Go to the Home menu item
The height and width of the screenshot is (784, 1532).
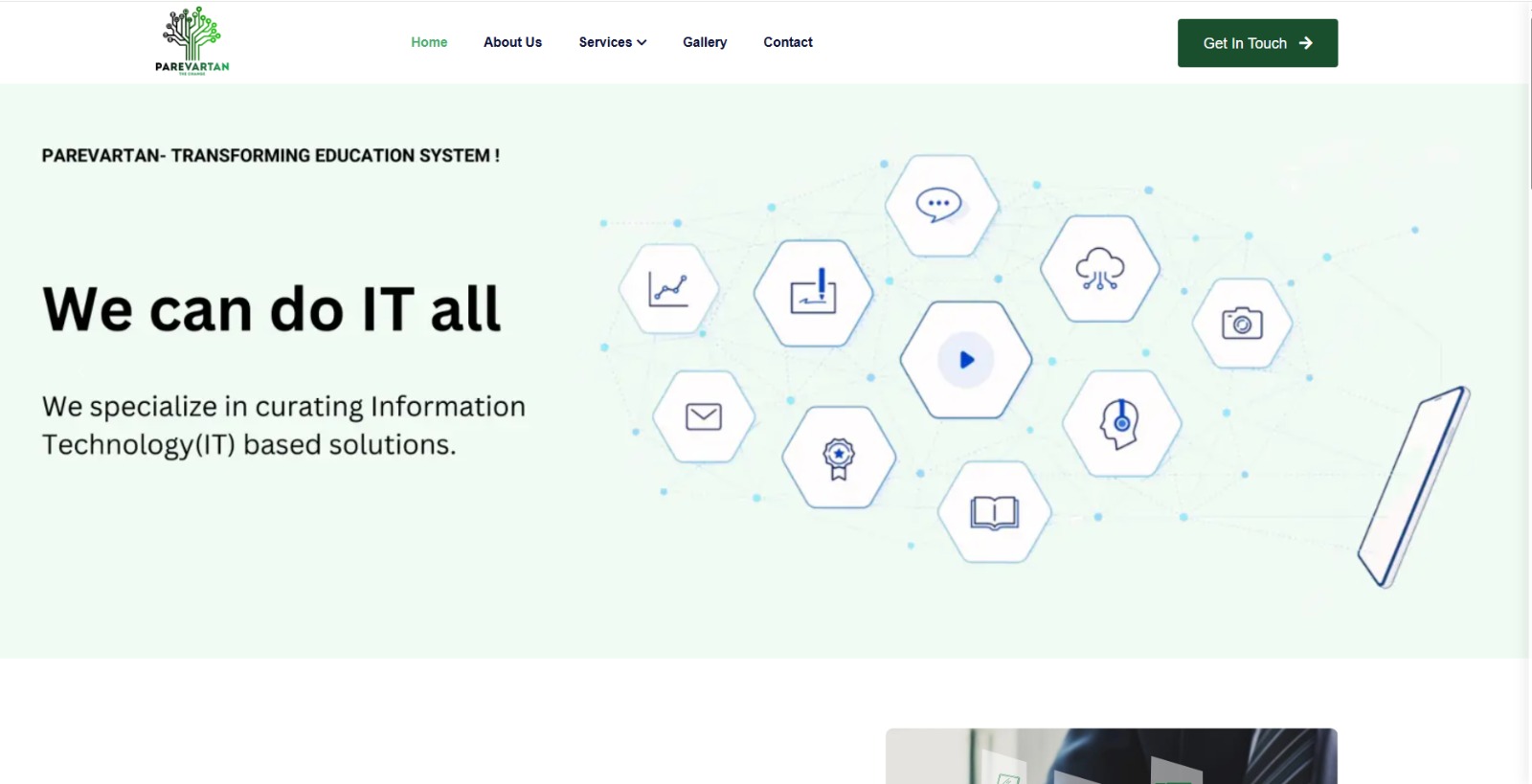tap(429, 42)
